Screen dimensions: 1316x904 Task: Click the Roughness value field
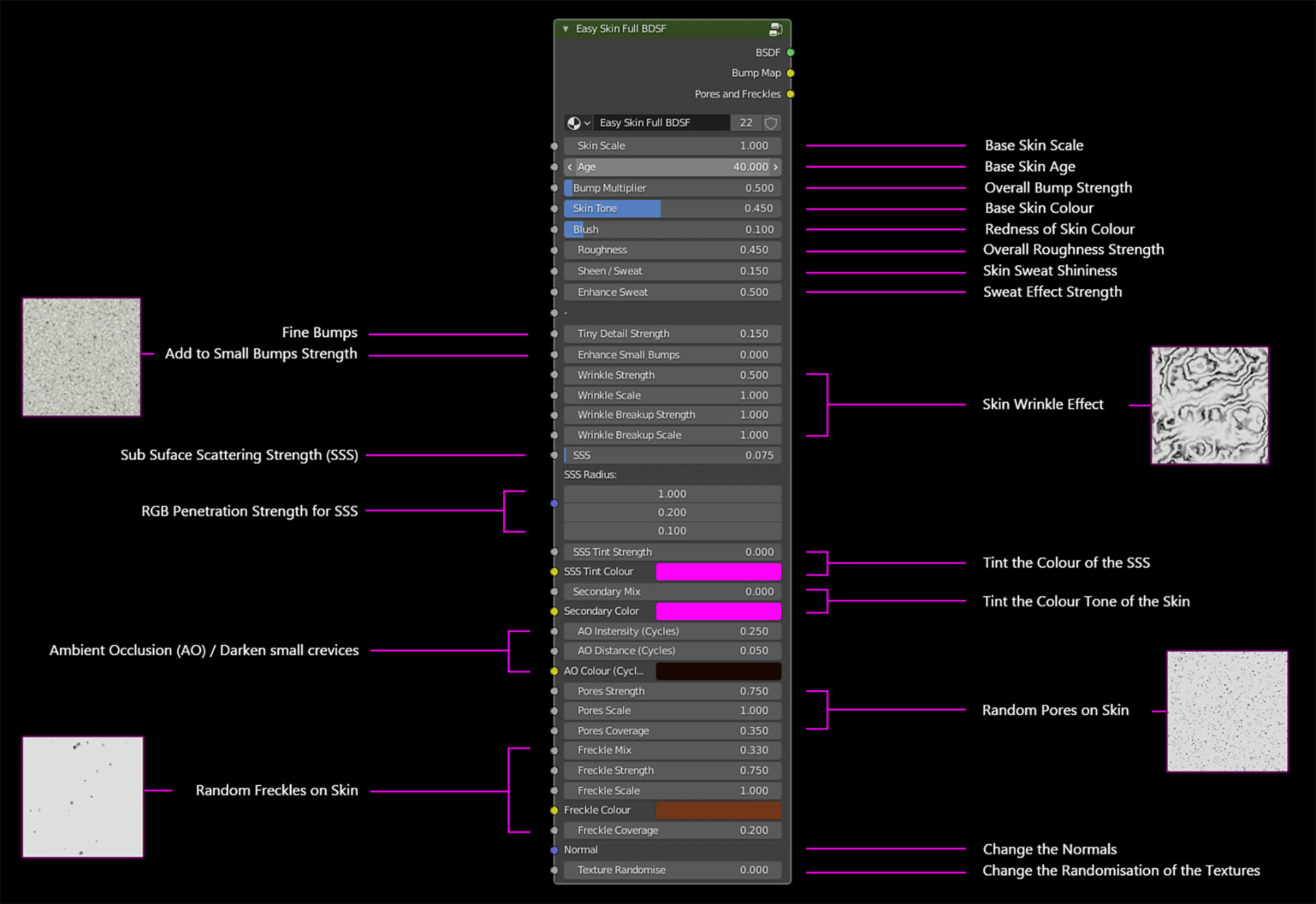pos(672,250)
